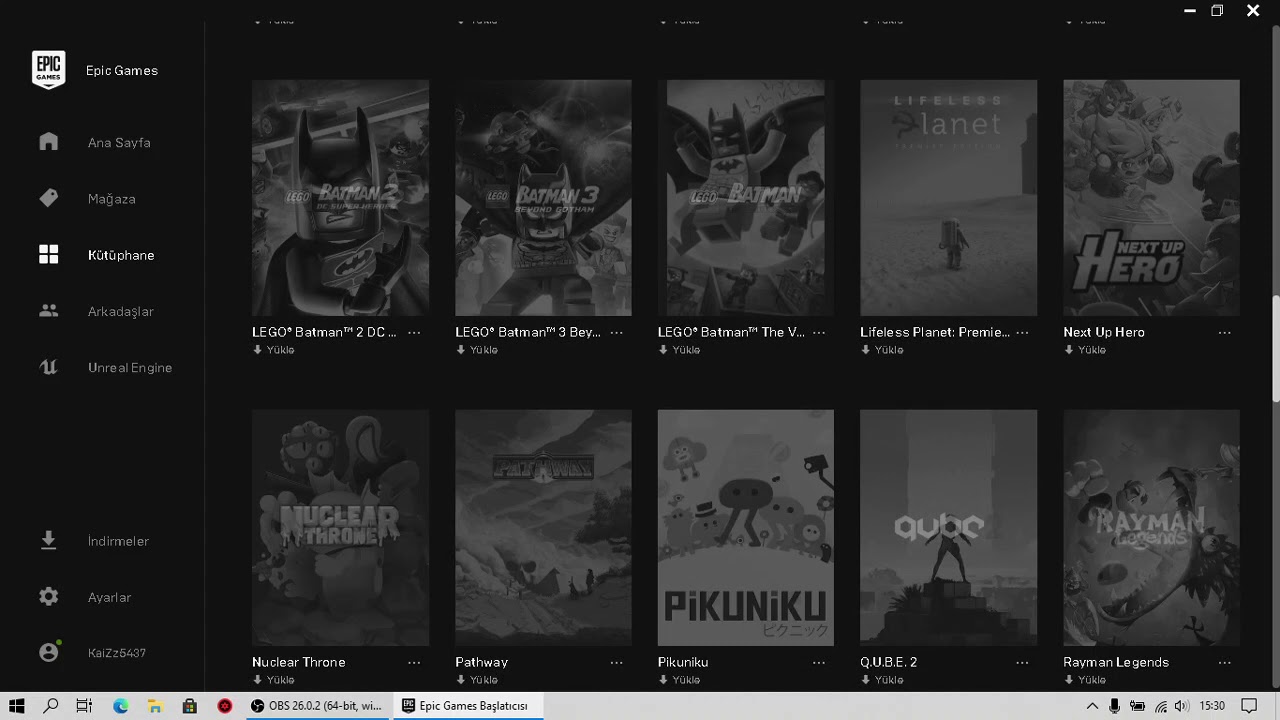Click the Unreal Engine logo icon
The height and width of the screenshot is (720, 1280).
pyautogui.click(x=48, y=367)
